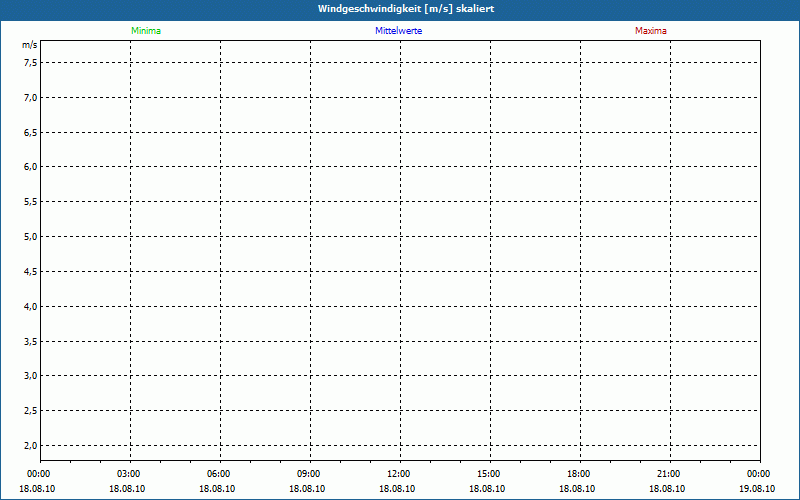The image size is (800, 500).
Task: Click the '6,5' y-axis value
Action: pos(31,132)
